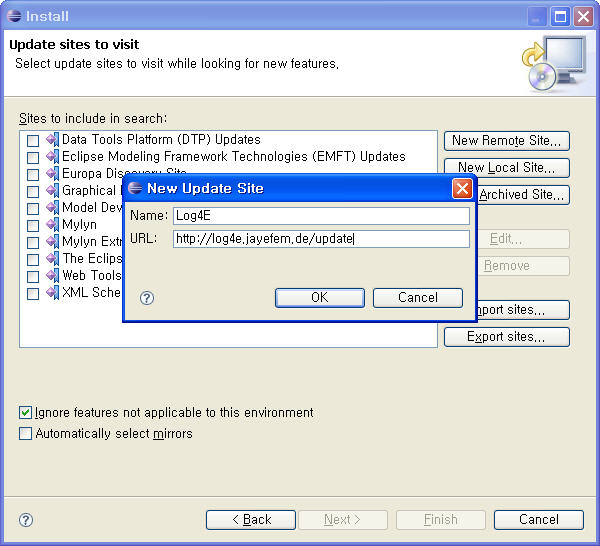
Task: Click the EMFT Updates site icon
Action: (x=52, y=156)
